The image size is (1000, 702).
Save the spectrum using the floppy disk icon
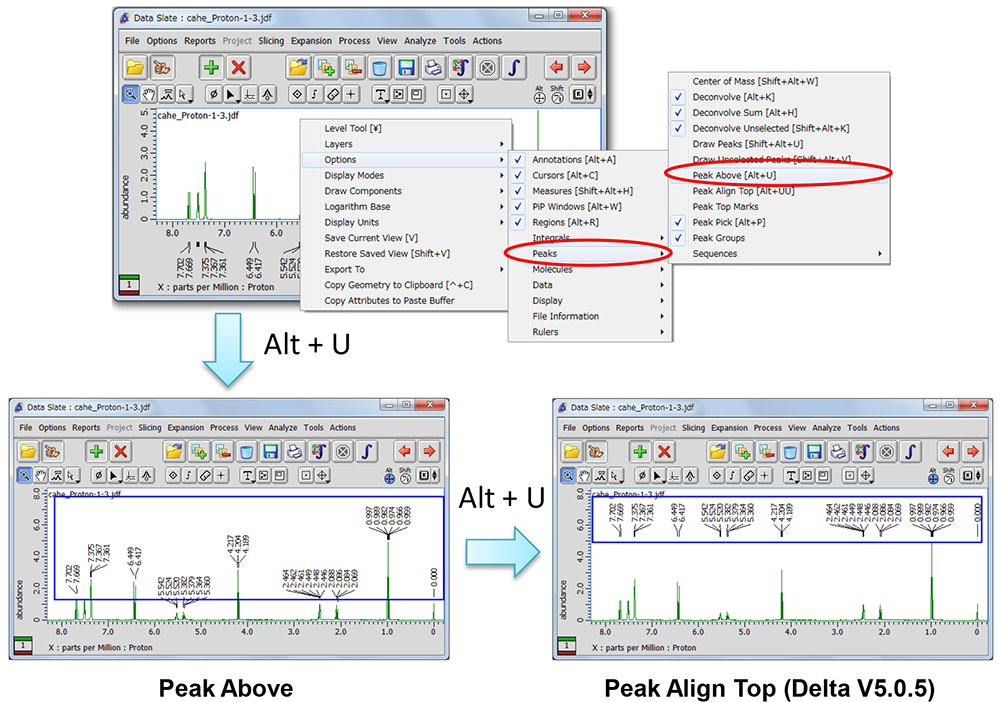[404, 67]
